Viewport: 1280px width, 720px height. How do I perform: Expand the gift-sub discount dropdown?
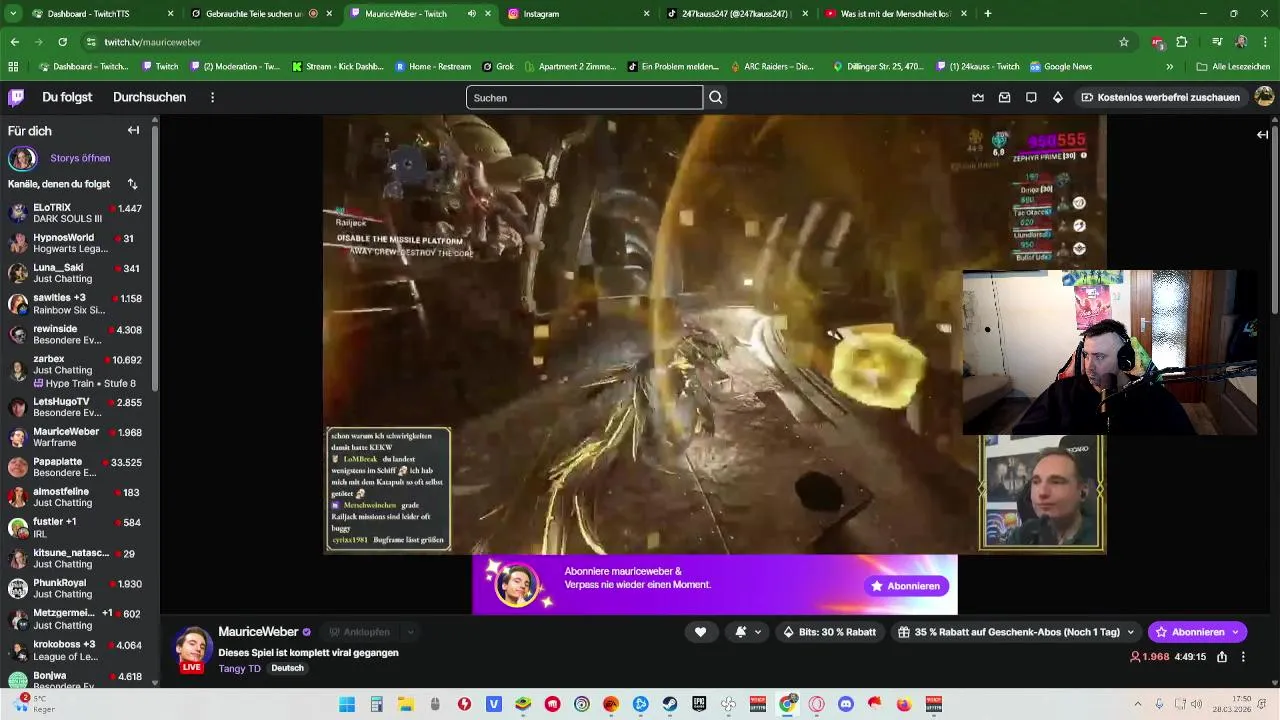[x=1131, y=632]
